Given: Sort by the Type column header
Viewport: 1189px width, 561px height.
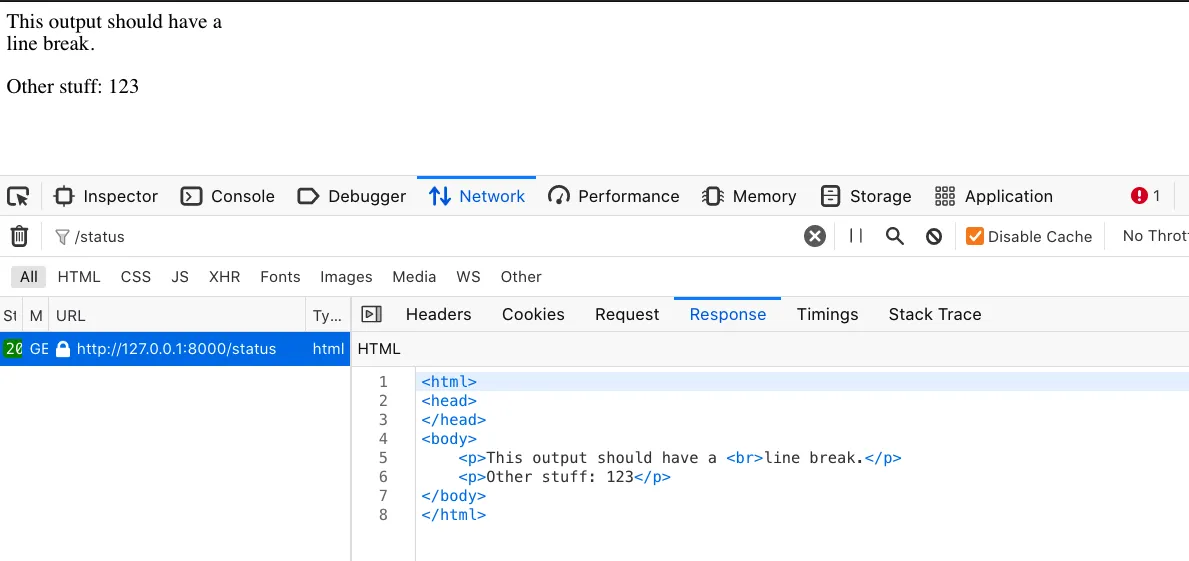Looking at the screenshot, I should (327, 316).
